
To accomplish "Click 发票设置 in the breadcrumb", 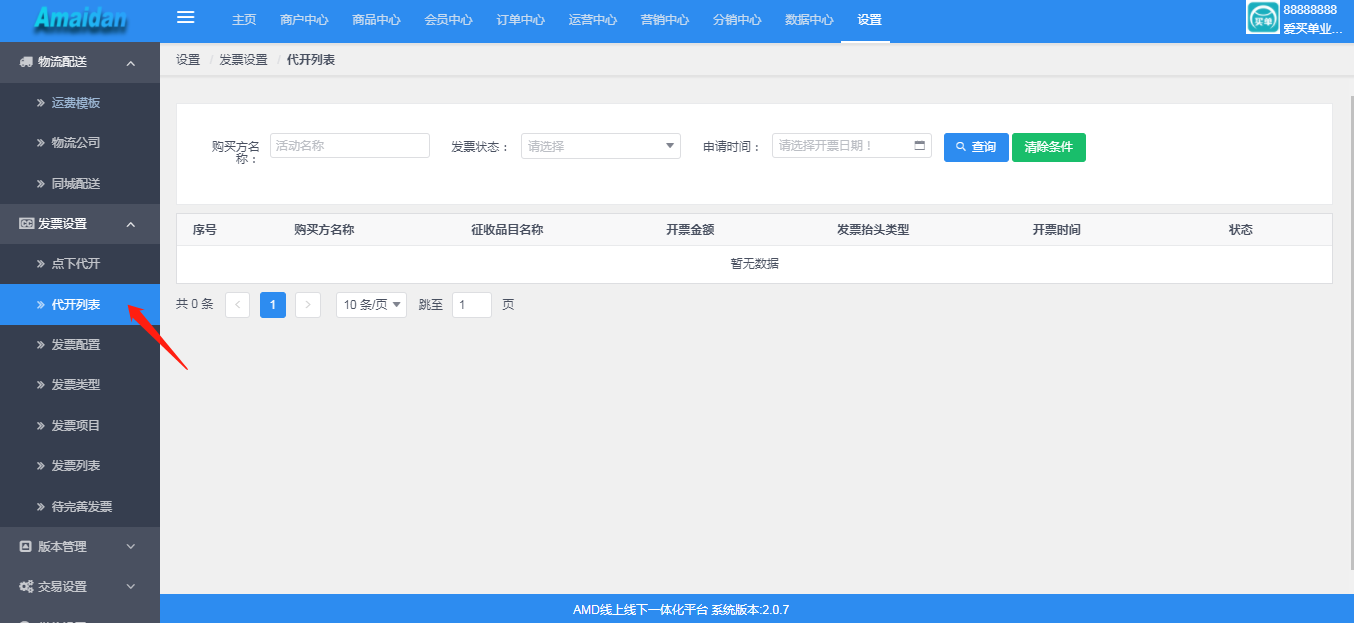I will coord(244,60).
